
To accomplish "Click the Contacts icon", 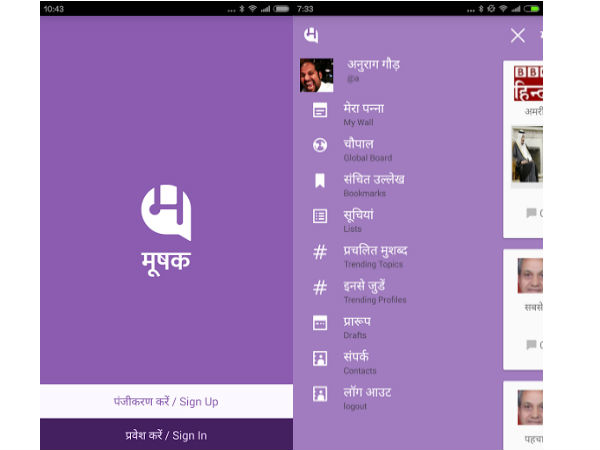I will click(320, 359).
